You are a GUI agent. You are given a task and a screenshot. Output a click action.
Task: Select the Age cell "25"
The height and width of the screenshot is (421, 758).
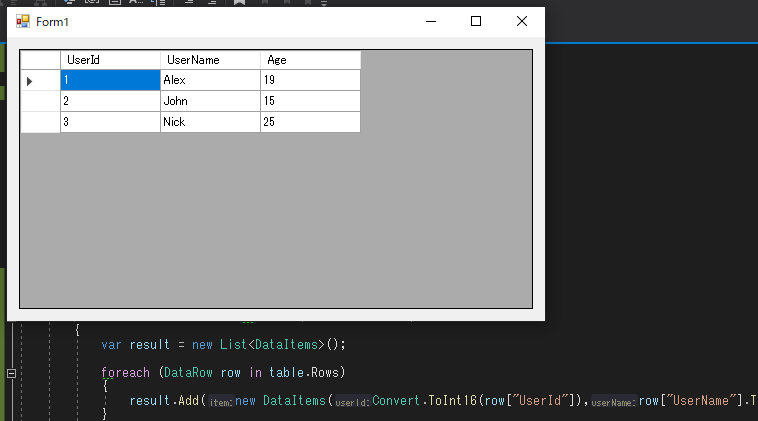tap(310, 122)
